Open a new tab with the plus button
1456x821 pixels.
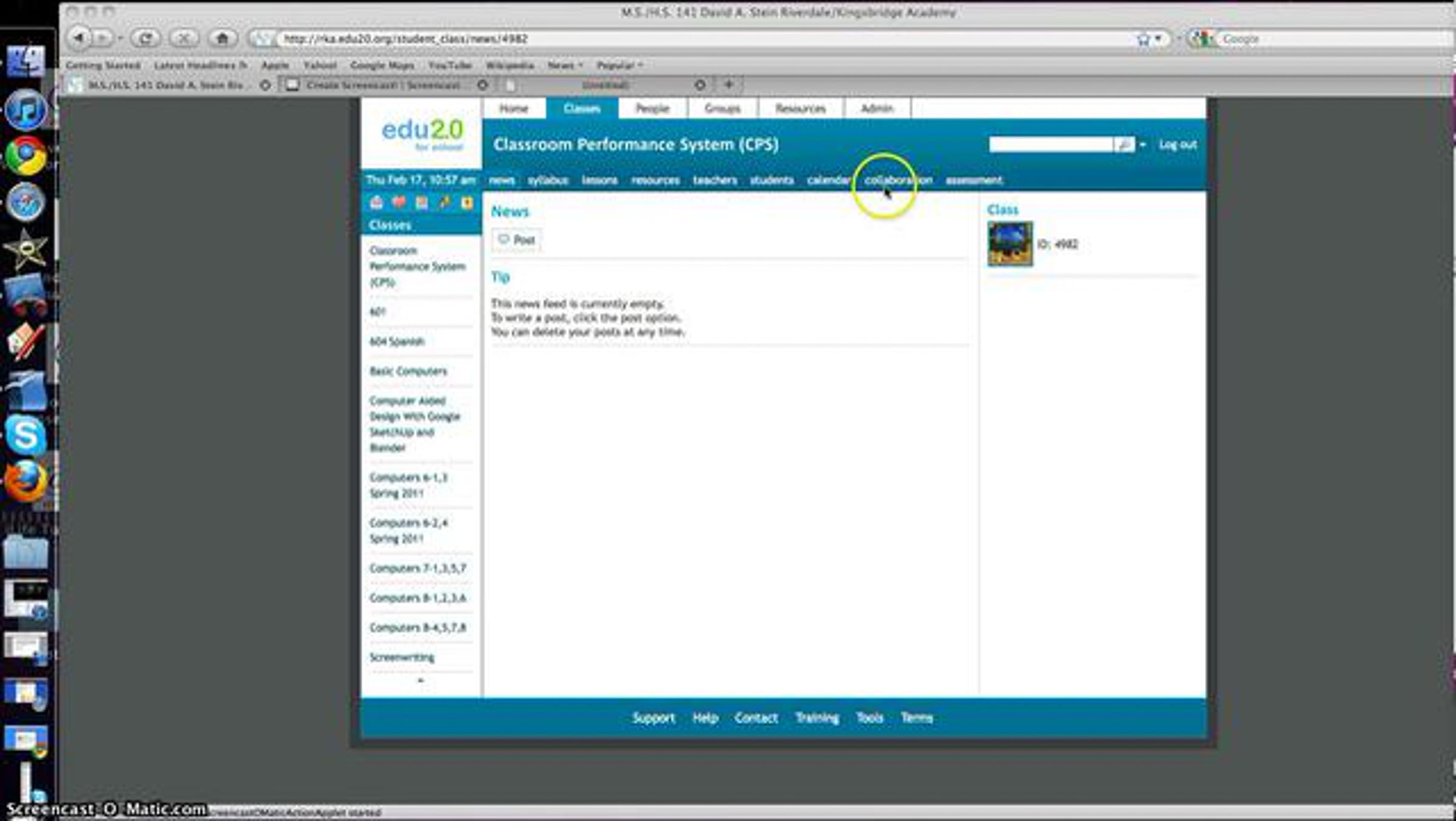[729, 84]
